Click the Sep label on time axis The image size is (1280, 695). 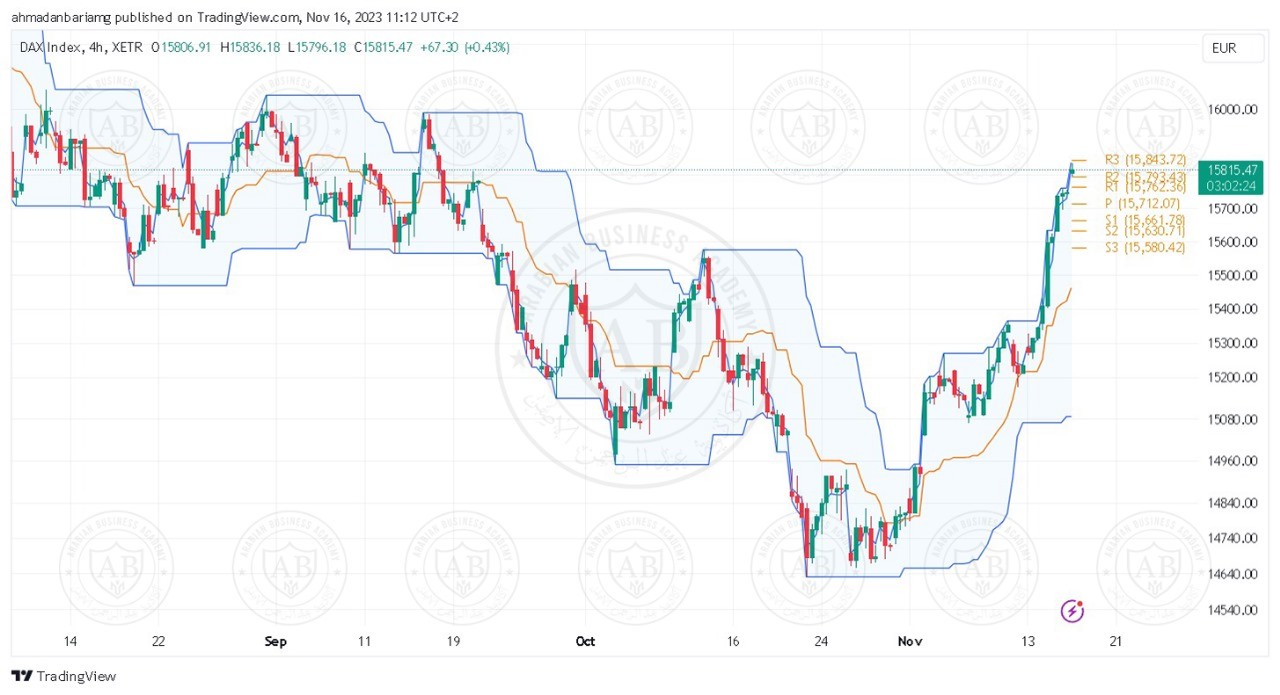click(x=276, y=641)
